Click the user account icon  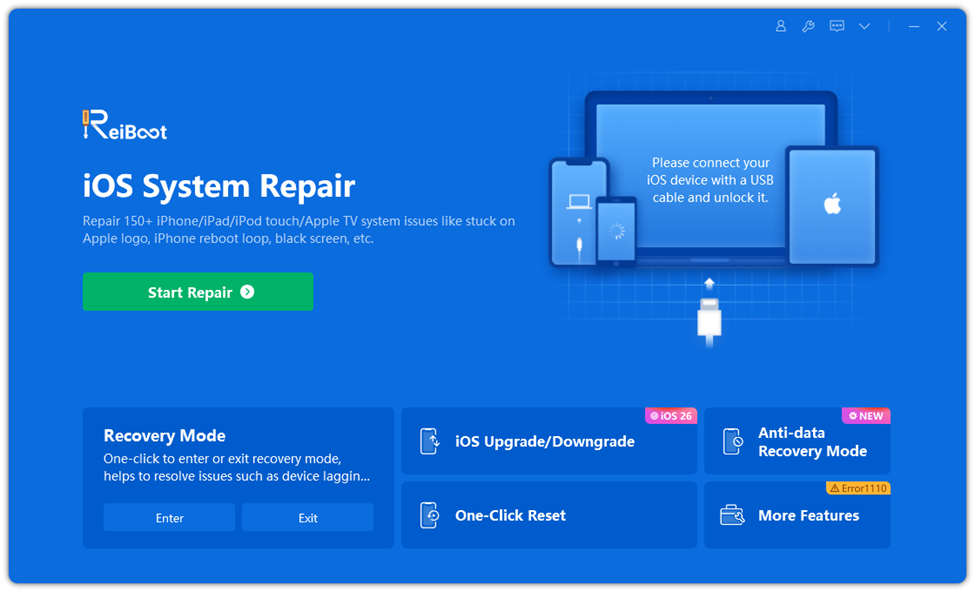coord(781,26)
